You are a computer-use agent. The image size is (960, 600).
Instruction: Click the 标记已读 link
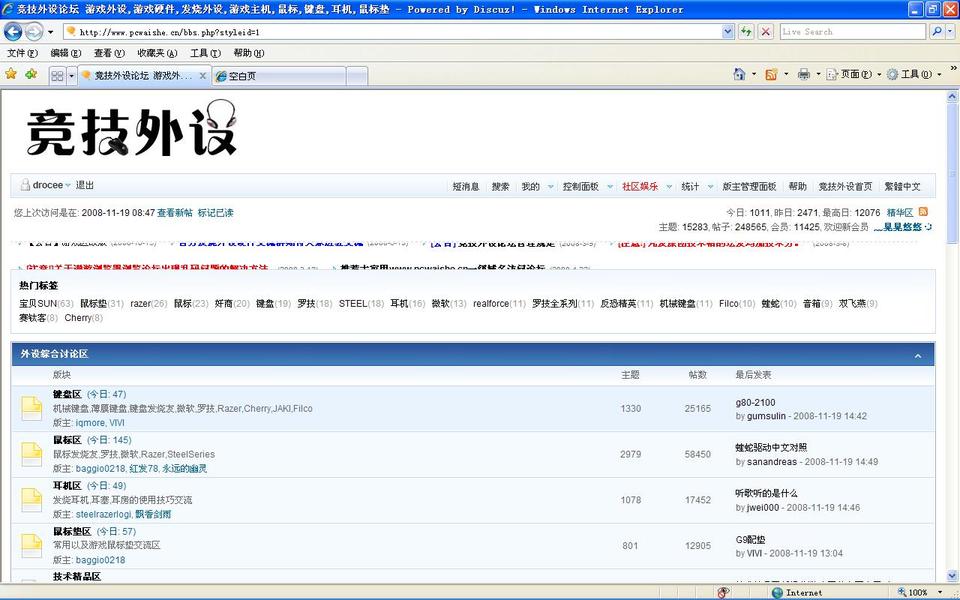216,213
